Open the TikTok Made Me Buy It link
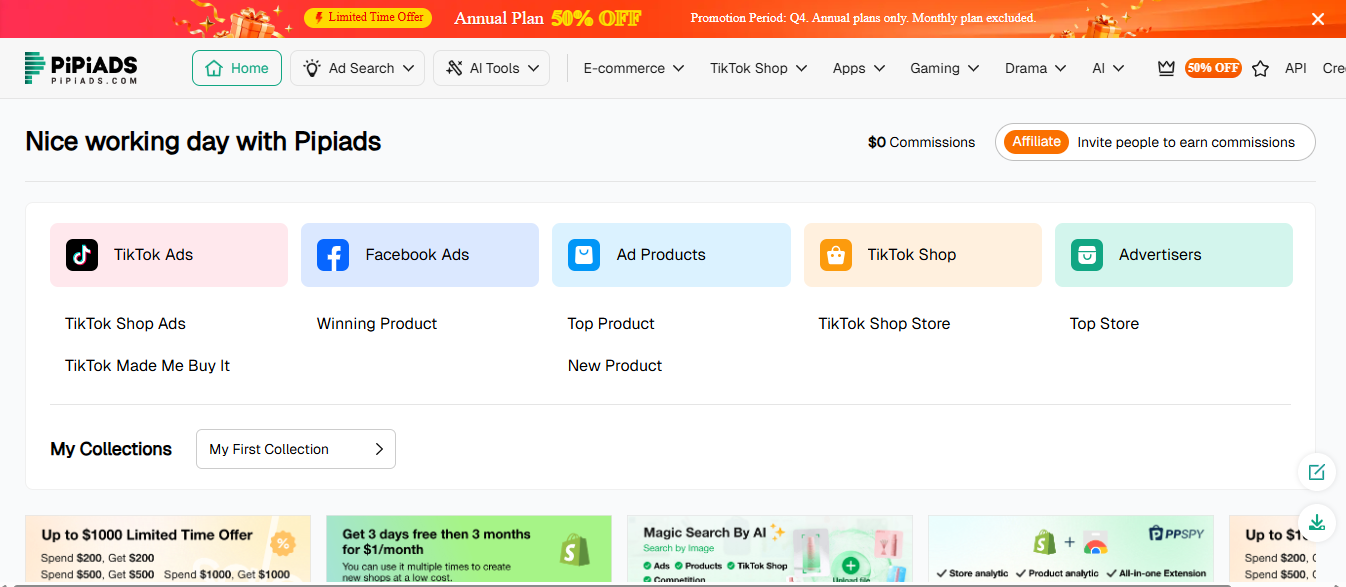 tap(146, 365)
